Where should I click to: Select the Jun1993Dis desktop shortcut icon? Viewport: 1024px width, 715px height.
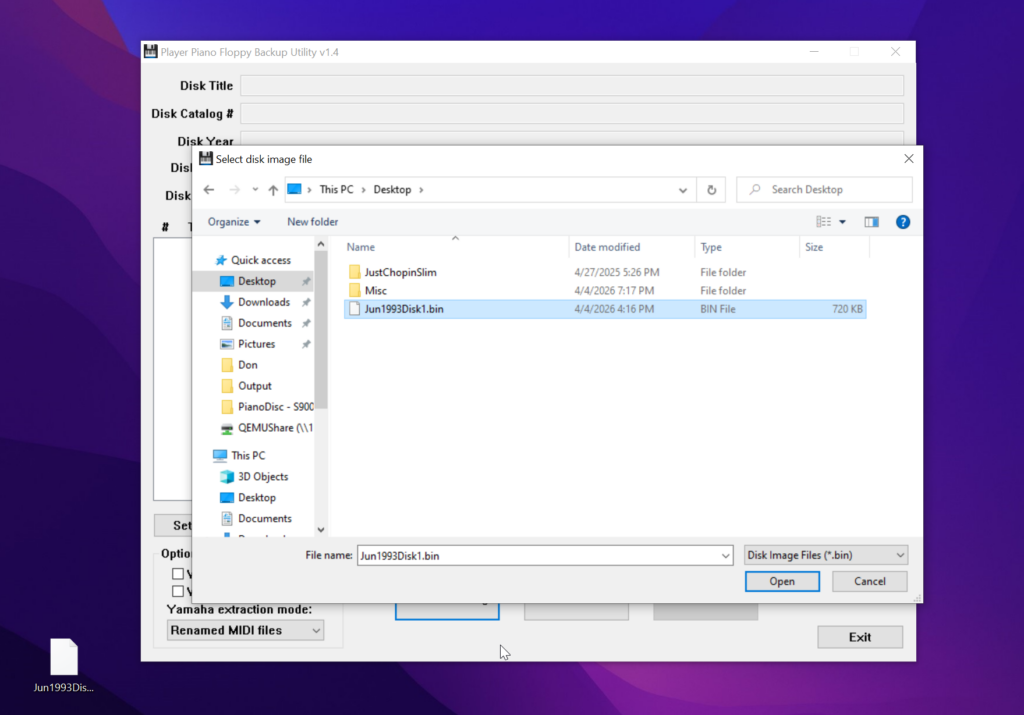point(63,655)
